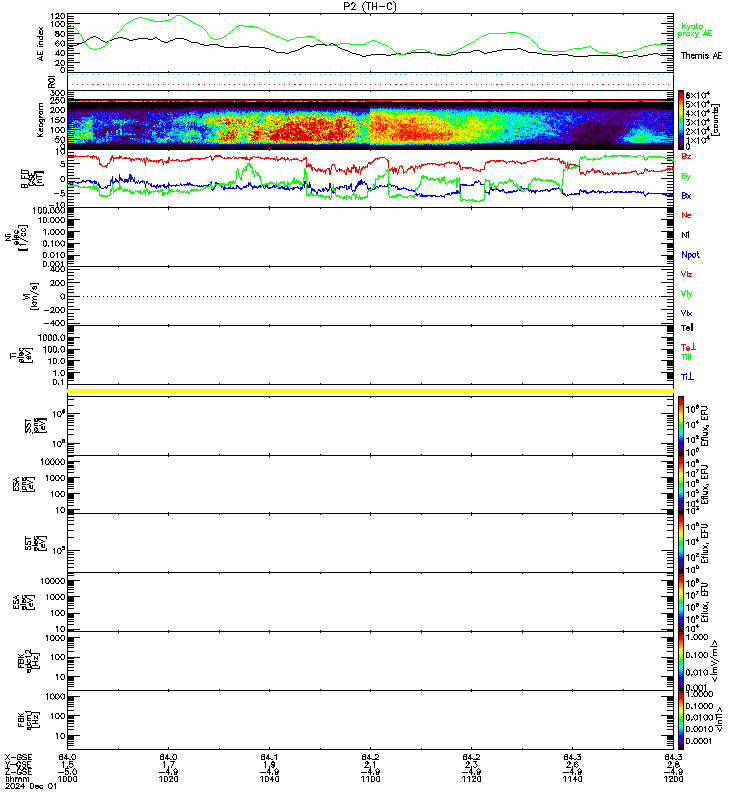This screenshot has height=800, width=750.
Task: Click the 1020 time tick label
Action: coord(168,779)
